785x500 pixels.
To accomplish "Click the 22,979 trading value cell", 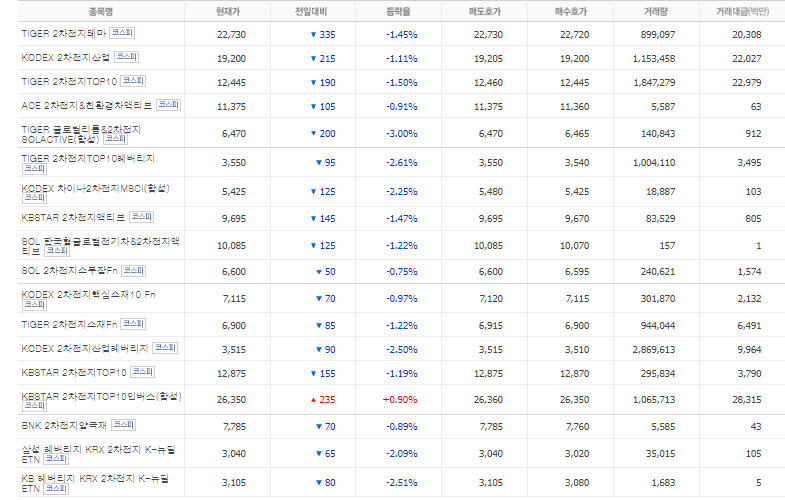I will (x=747, y=83).
